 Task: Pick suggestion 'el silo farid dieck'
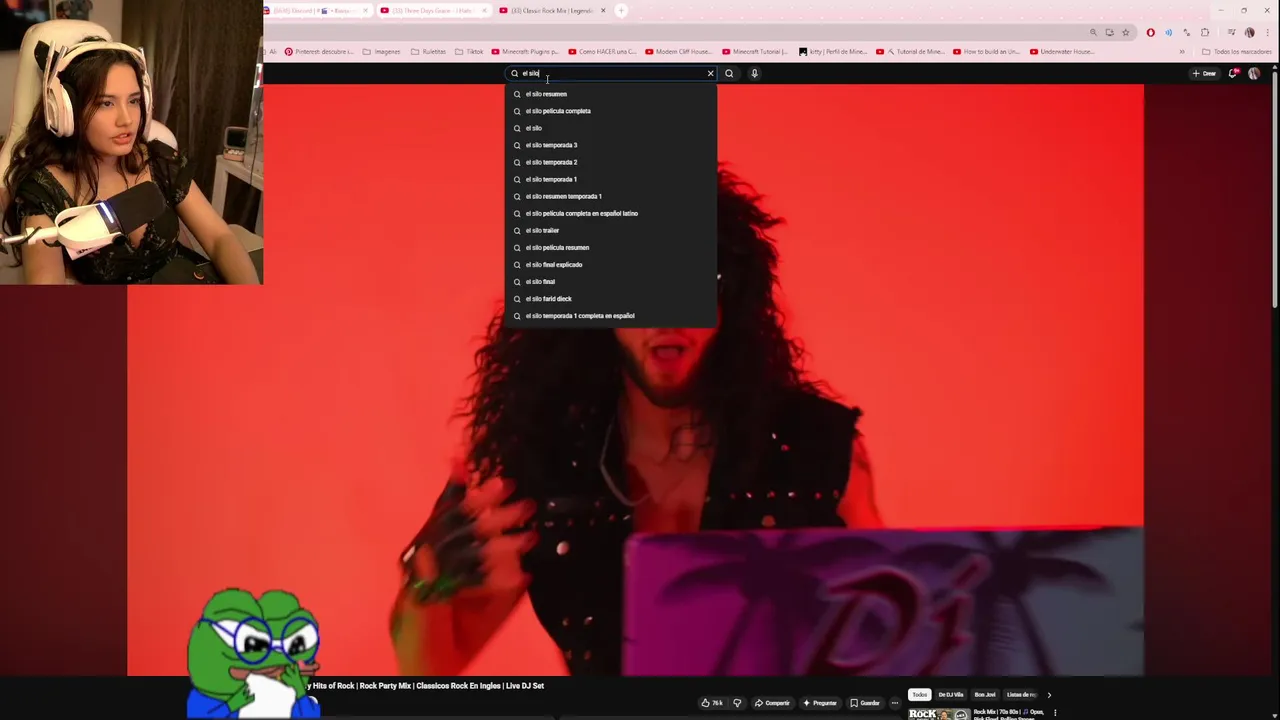pos(611,298)
